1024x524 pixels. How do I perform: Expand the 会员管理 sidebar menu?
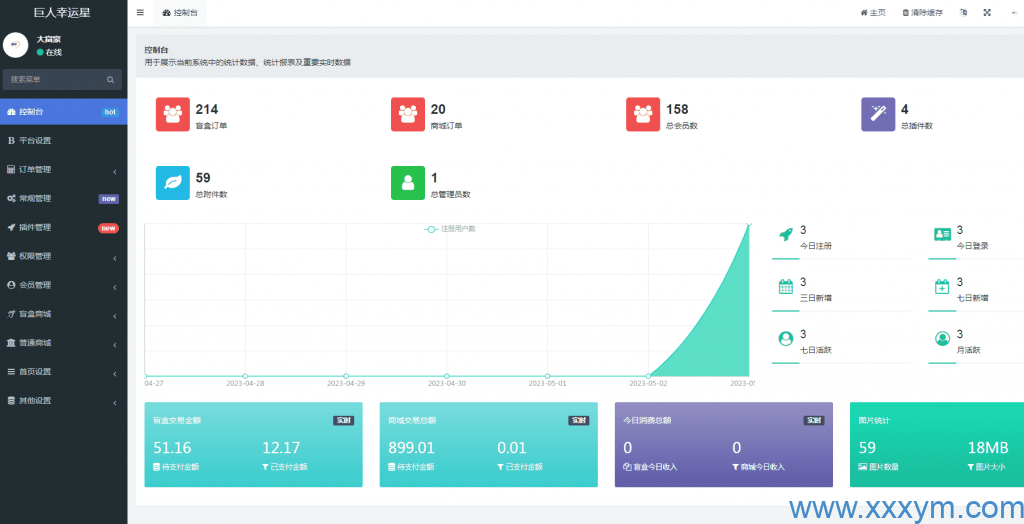[x=63, y=285]
